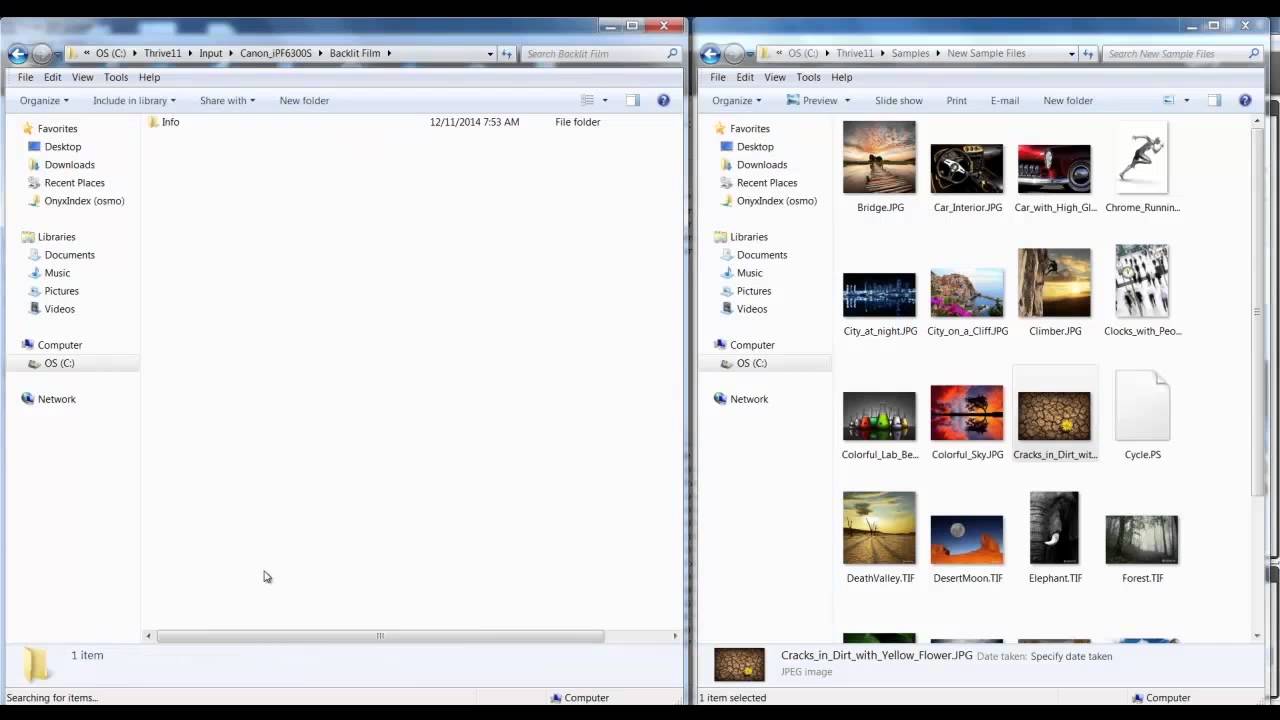1280x720 pixels.
Task: Open Pictures library in left window
Action: pos(61,291)
